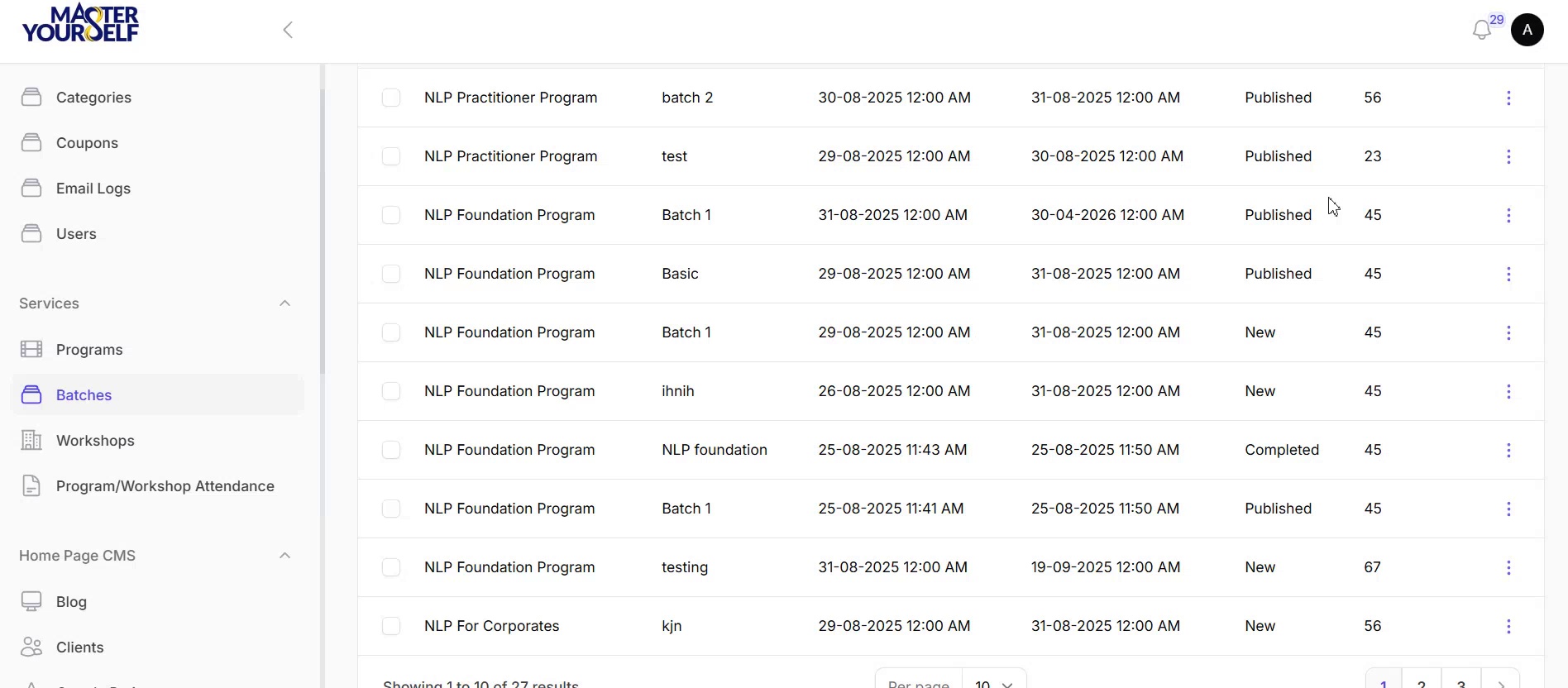Click the '25-08-2025 11:43 AM' start date
1568x688 pixels.
click(x=892, y=450)
